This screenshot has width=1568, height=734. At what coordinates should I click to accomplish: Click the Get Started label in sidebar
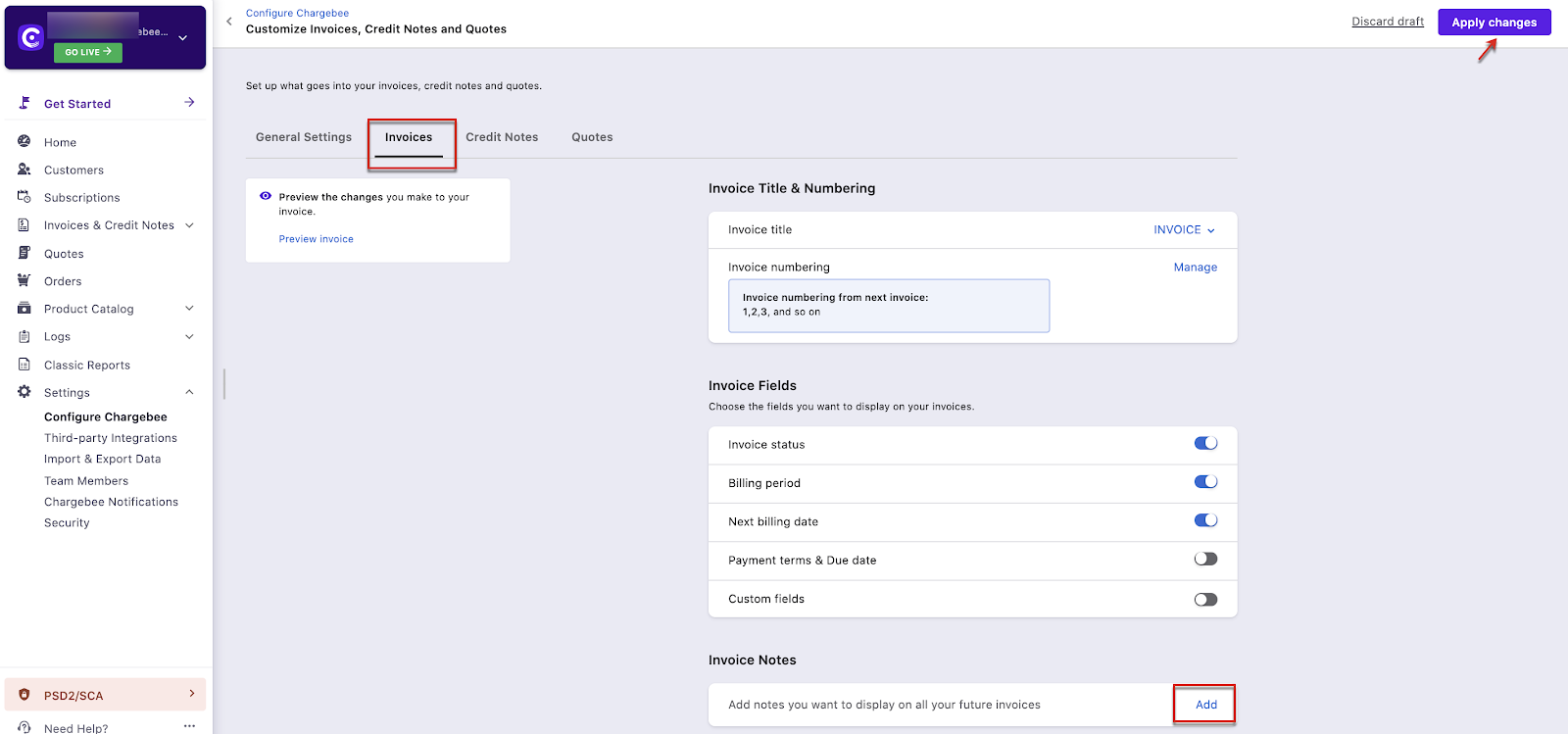[x=77, y=104]
